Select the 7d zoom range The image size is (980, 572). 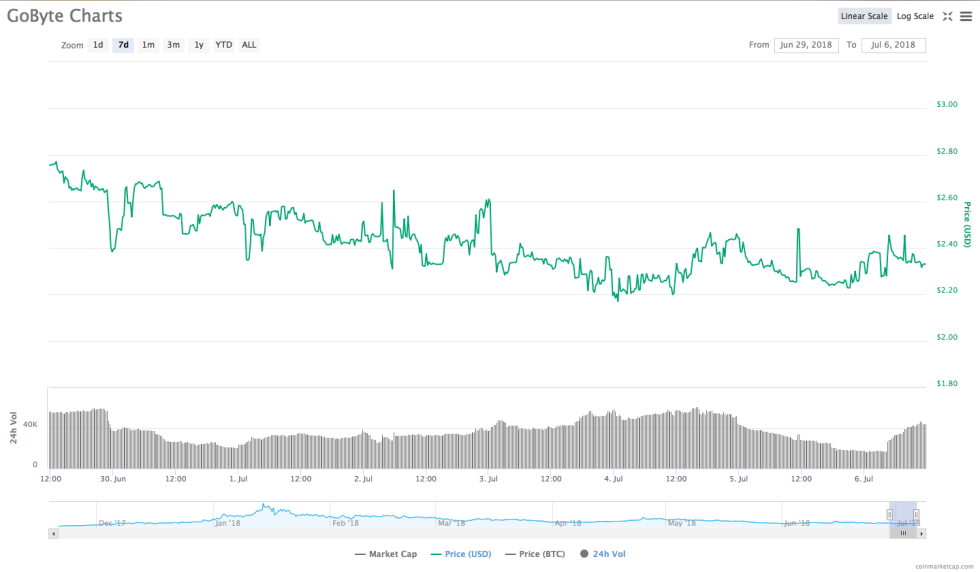tap(123, 45)
